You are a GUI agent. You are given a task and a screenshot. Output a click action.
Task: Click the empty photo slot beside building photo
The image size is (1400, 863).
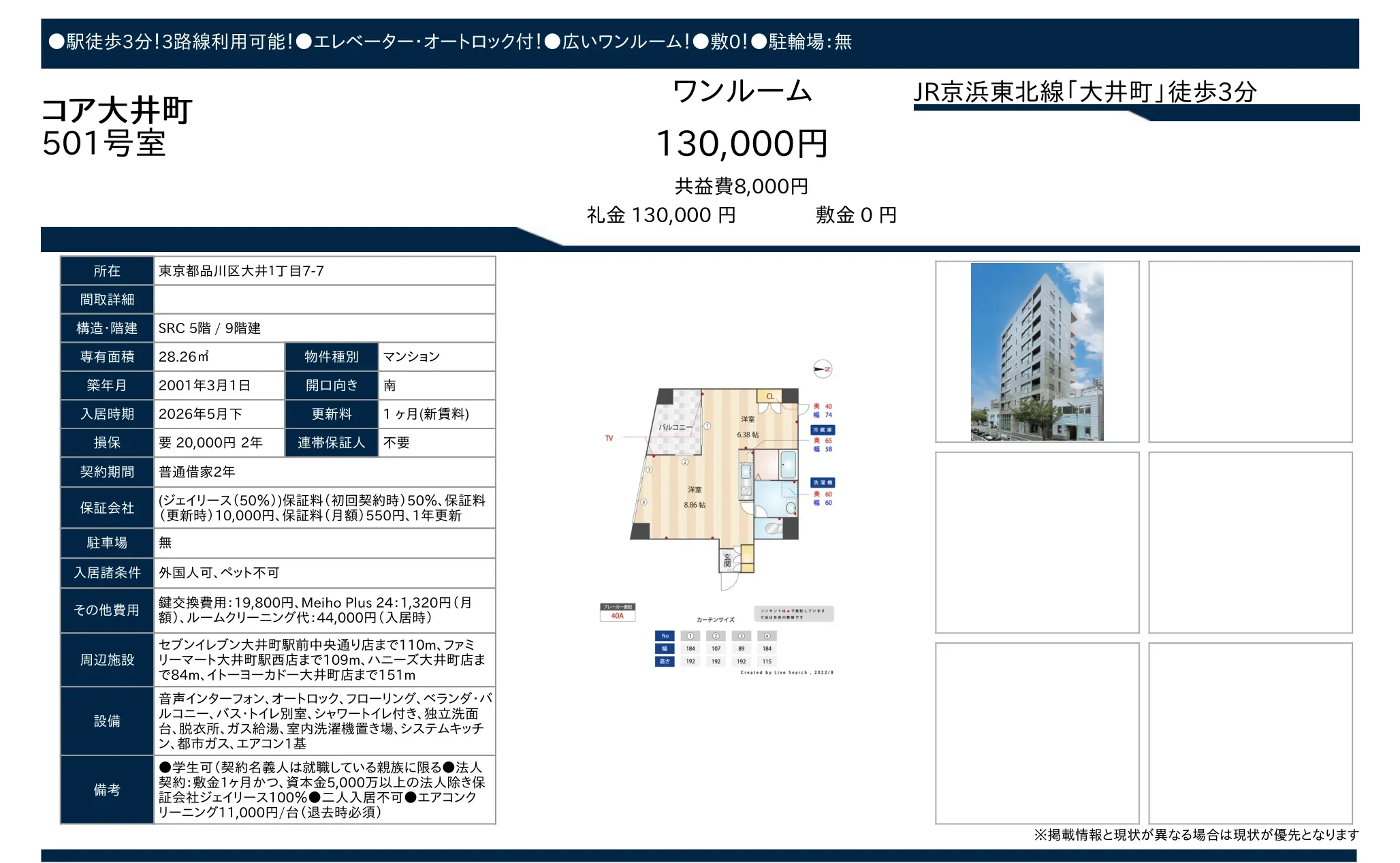point(1250,351)
